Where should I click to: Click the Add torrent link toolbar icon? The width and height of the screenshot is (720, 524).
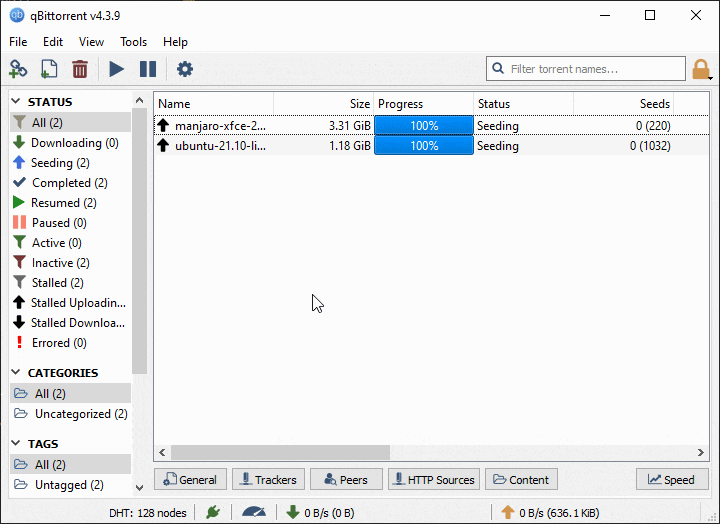pos(18,69)
